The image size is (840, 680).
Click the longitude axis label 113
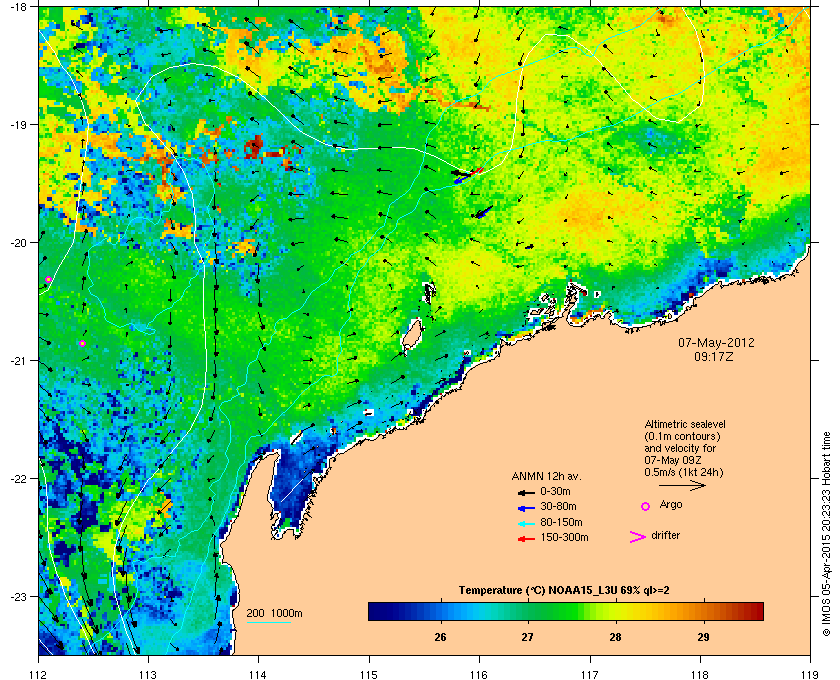(148, 674)
